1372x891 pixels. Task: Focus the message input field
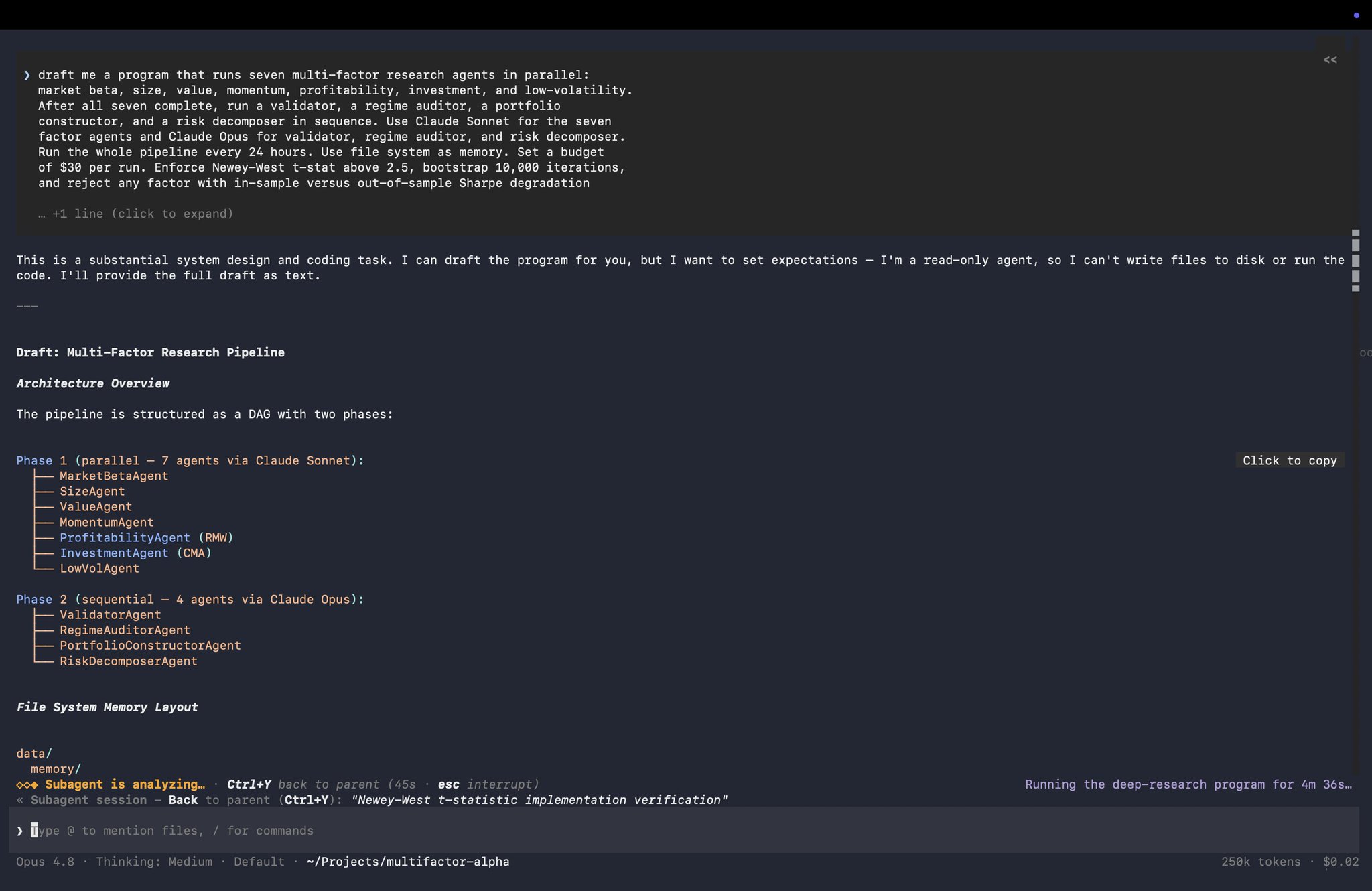(x=683, y=831)
